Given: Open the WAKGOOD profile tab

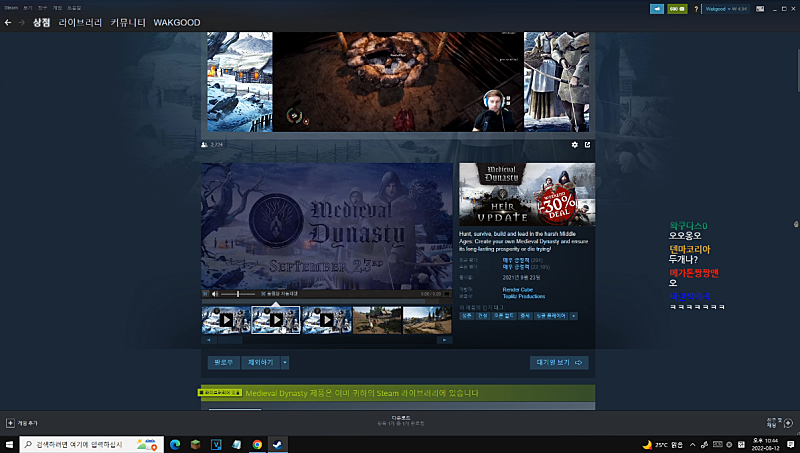Looking at the screenshot, I should (177, 22).
